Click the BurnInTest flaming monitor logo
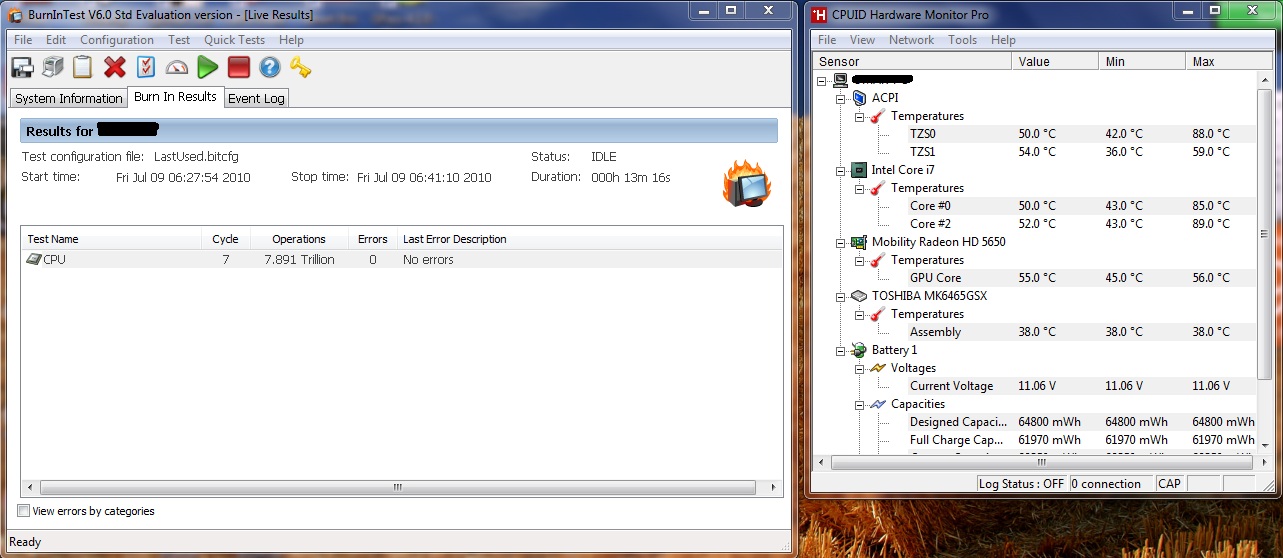The height and width of the screenshot is (558, 1283). pyautogui.click(x=746, y=184)
